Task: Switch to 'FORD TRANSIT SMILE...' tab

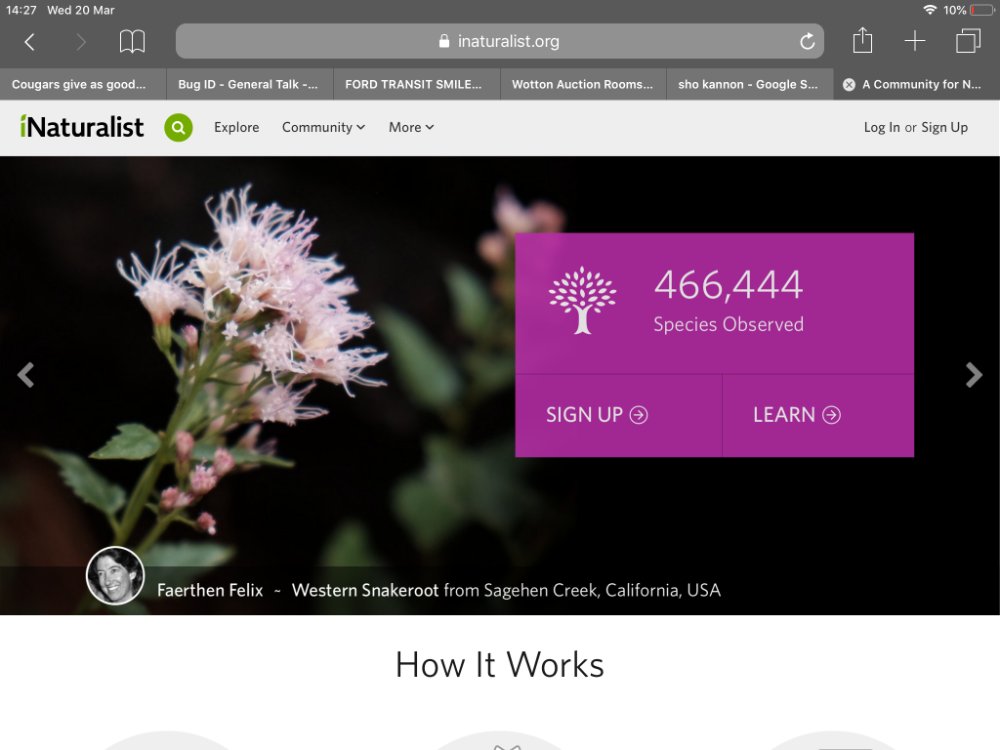Action: click(x=416, y=84)
